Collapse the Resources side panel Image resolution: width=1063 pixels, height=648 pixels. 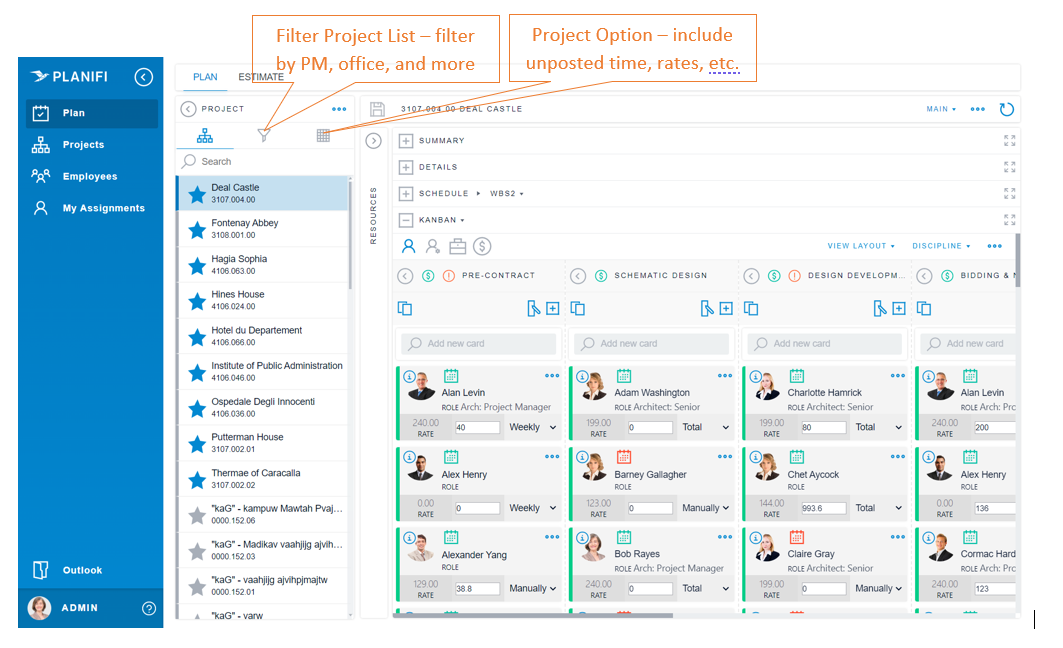(372, 141)
